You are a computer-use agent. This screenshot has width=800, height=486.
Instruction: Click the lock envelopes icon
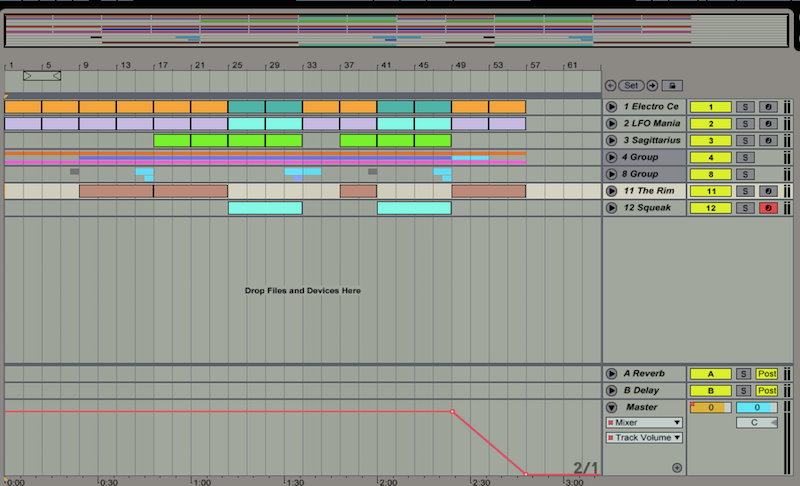point(672,86)
